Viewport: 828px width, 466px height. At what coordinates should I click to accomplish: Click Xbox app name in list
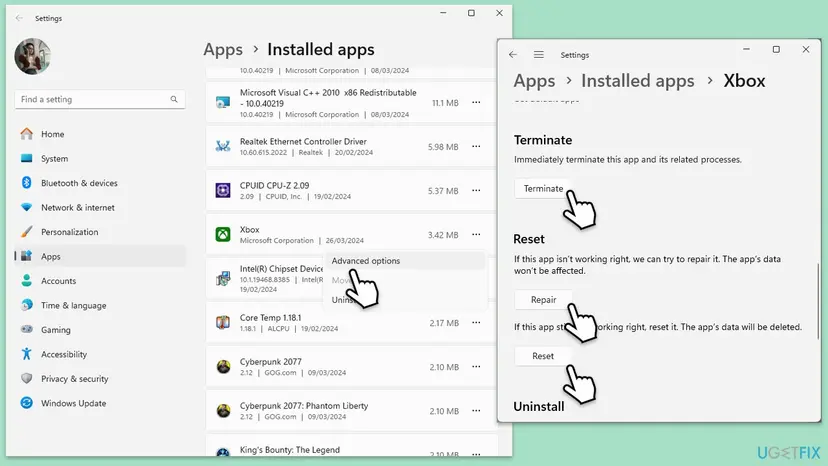249,230
